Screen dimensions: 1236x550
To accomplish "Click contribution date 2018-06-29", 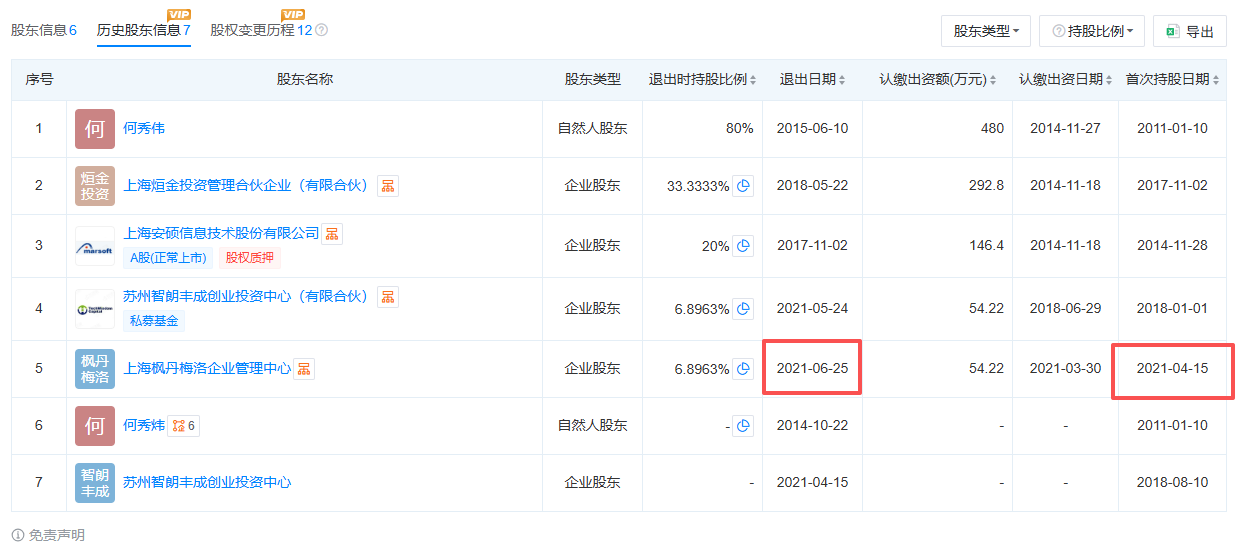I will click(1065, 309).
